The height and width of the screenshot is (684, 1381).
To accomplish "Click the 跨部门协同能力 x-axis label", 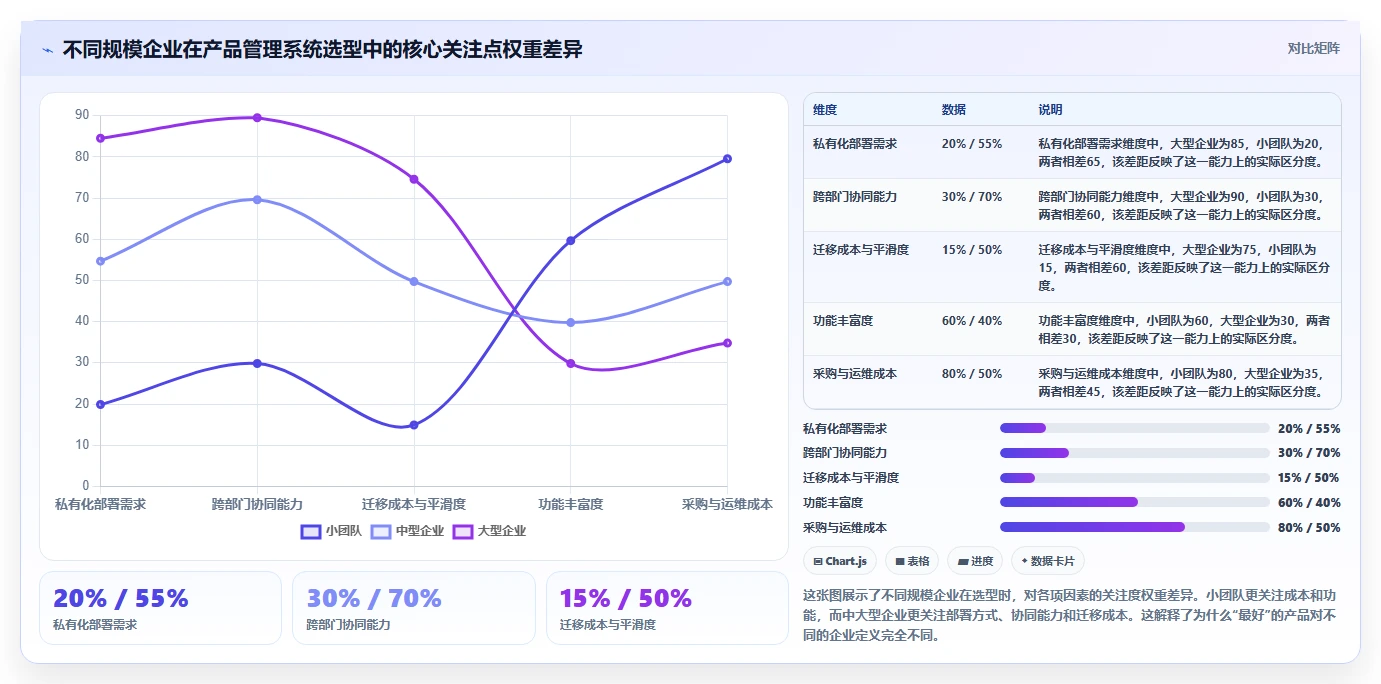I will tap(257, 504).
